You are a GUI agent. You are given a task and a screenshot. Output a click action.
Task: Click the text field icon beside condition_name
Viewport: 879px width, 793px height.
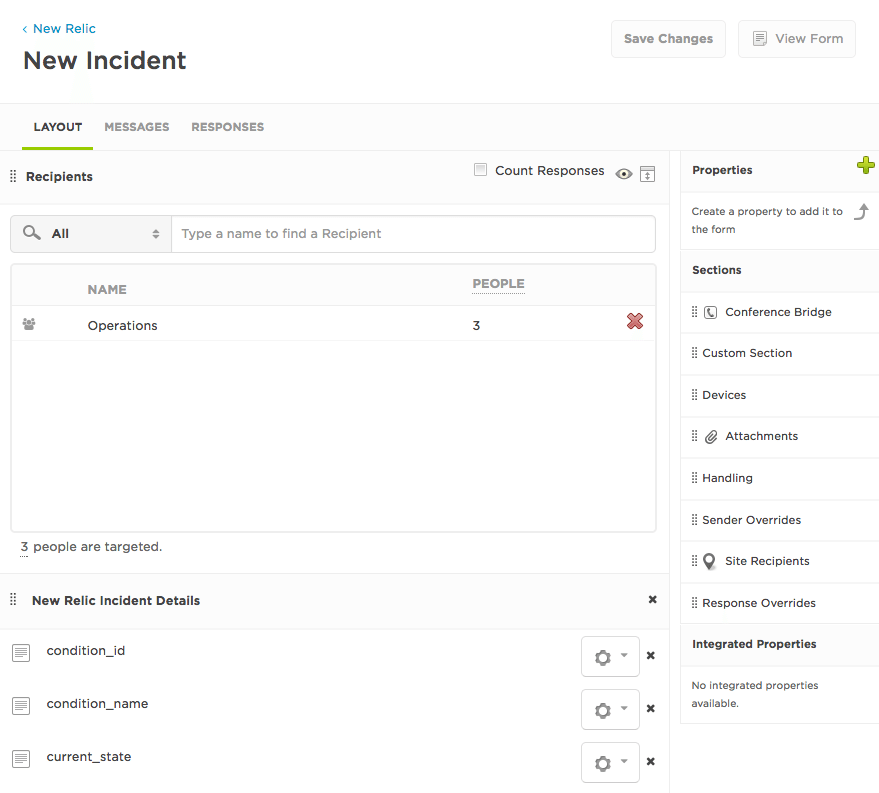pyautogui.click(x=21, y=705)
